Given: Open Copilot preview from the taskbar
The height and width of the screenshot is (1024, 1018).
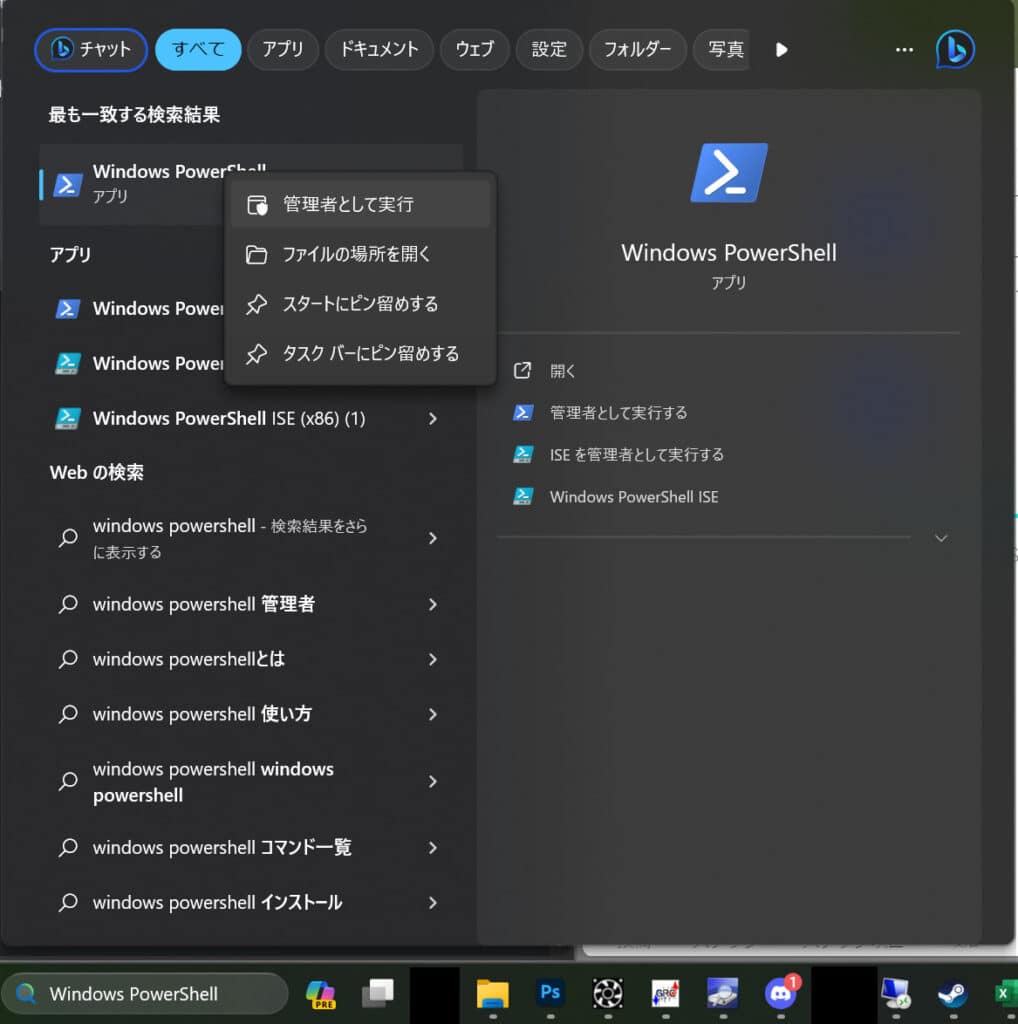Looking at the screenshot, I should [321, 994].
